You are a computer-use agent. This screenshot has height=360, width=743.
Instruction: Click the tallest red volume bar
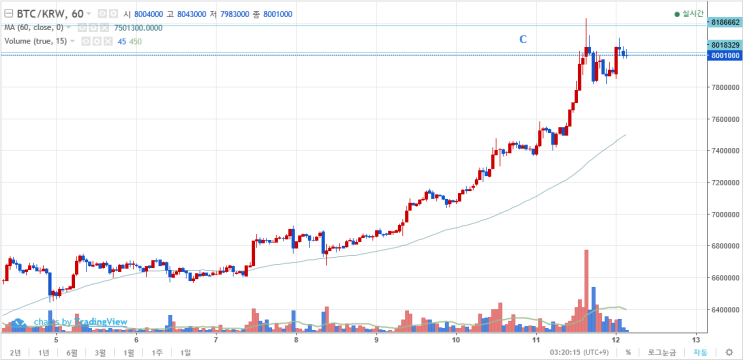coord(587,290)
